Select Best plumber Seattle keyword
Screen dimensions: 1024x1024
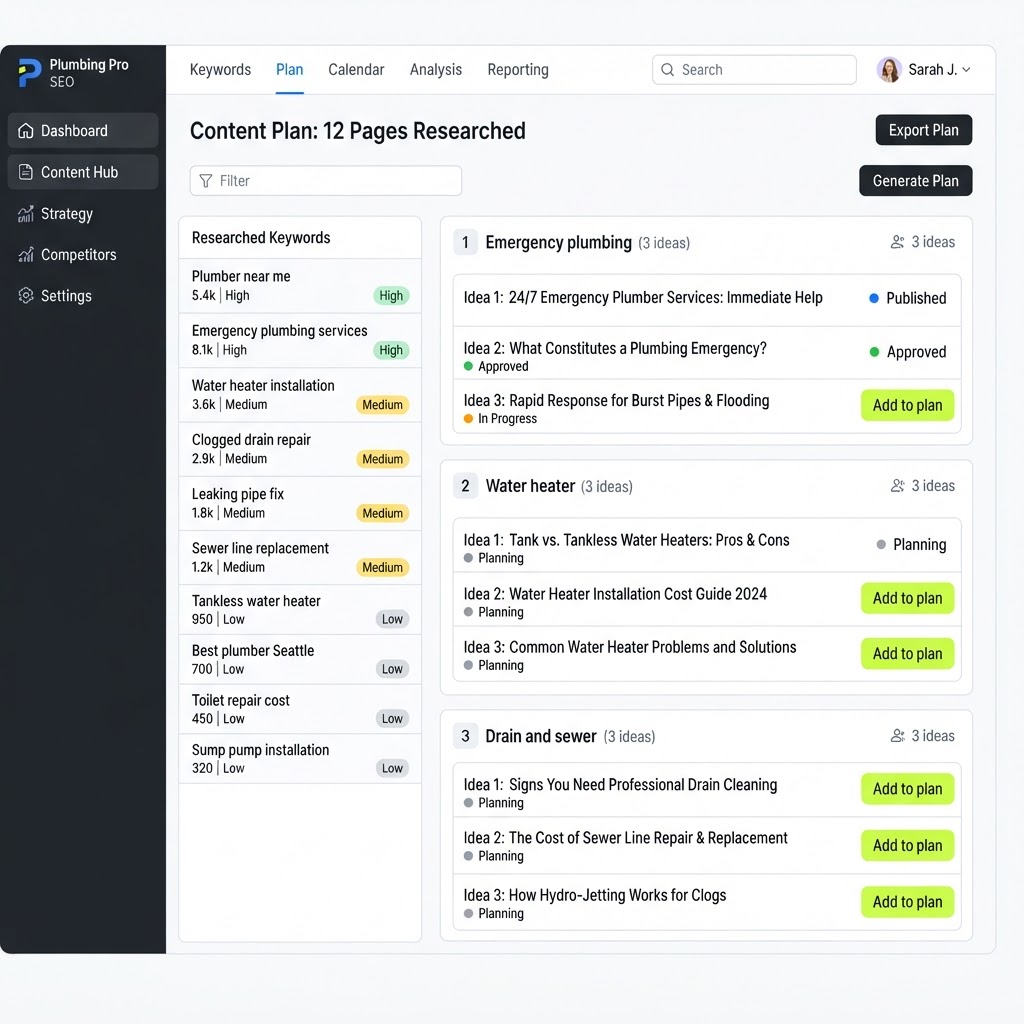300,660
